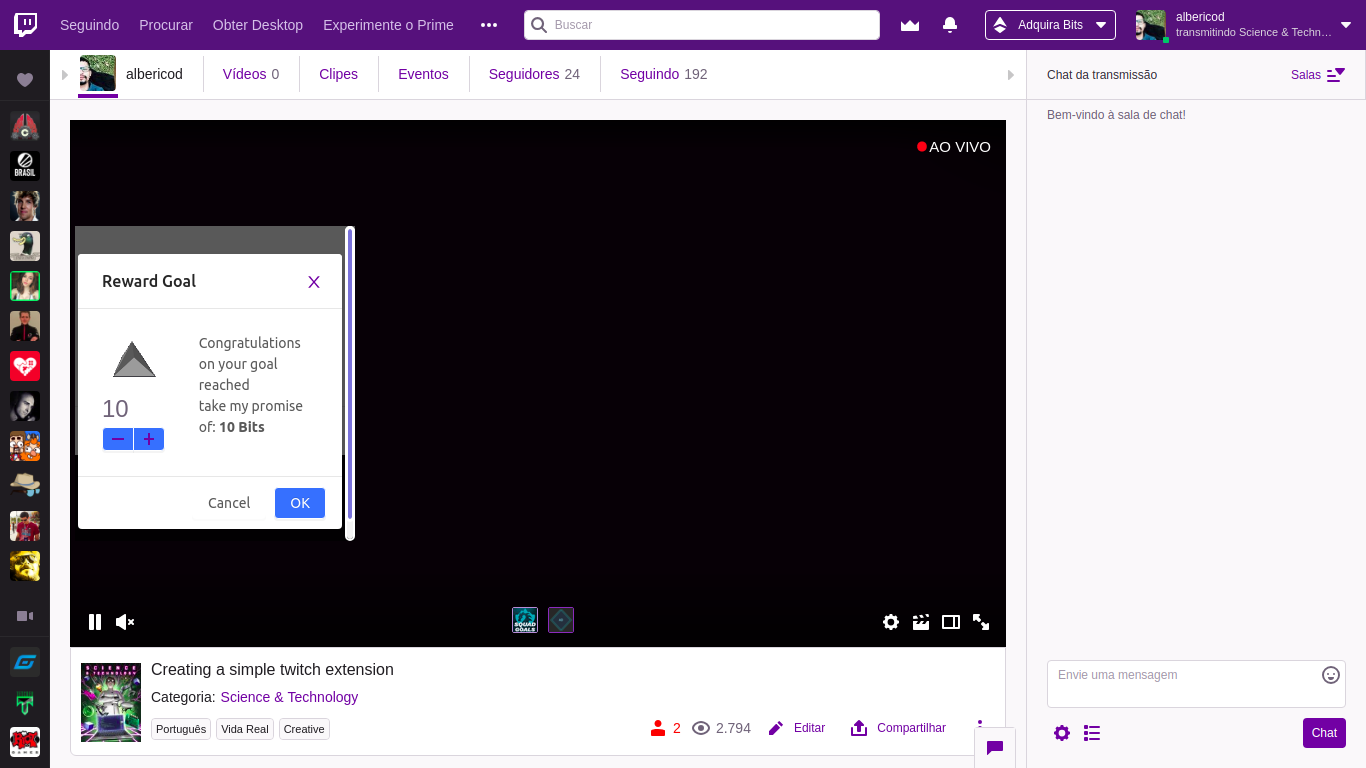Click the Vida Real tag
The height and width of the screenshot is (768, 1366).
245,729
